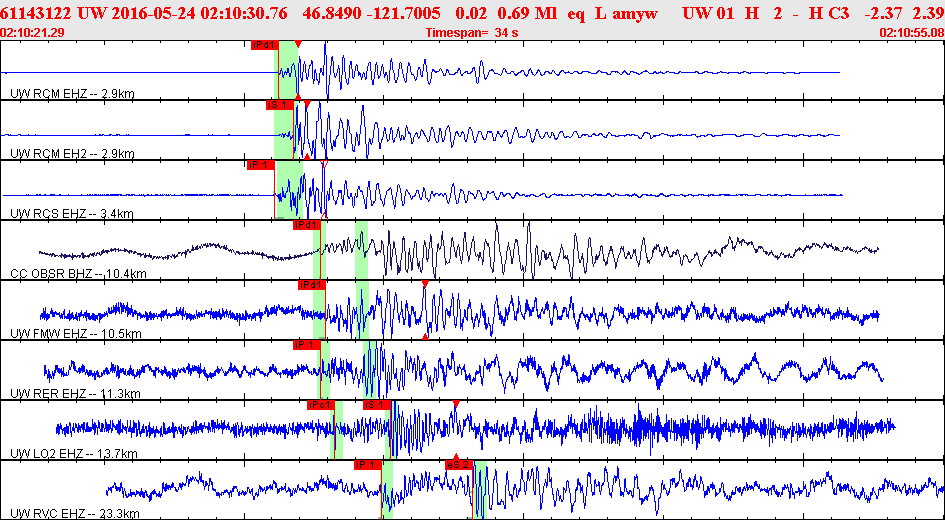Select the iPc1 pick flag on LO2 EHZ
The image size is (945, 520).
pyautogui.click(x=320, y=405)
